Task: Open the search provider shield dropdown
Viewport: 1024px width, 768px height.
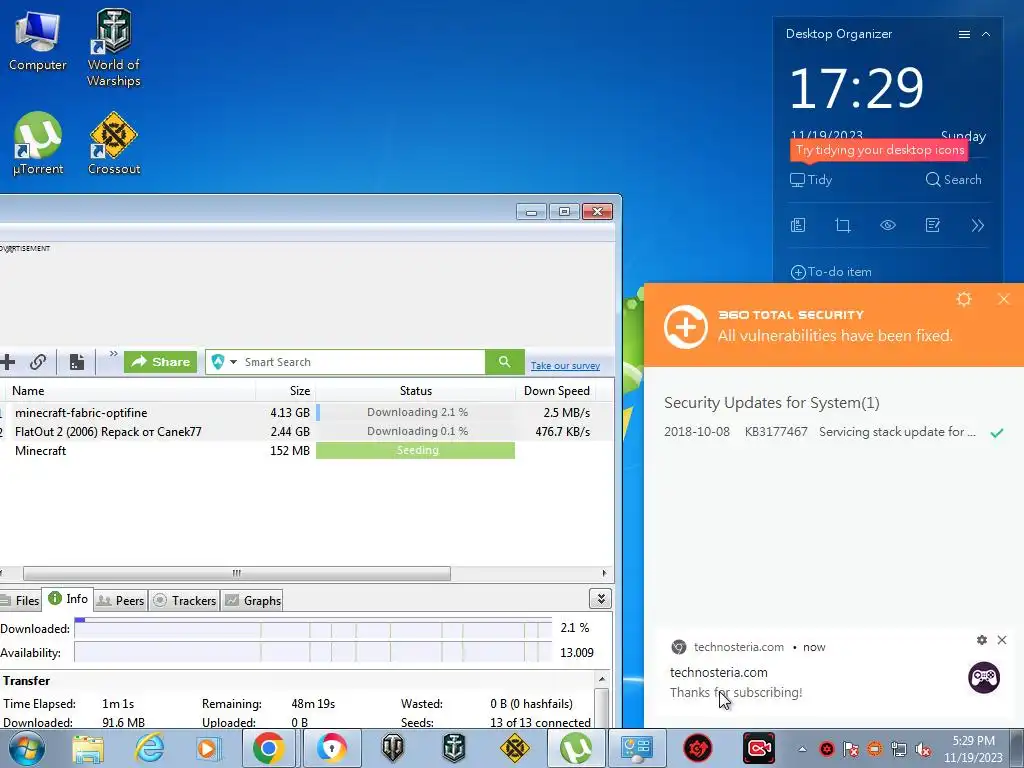Action: point(223,362)
